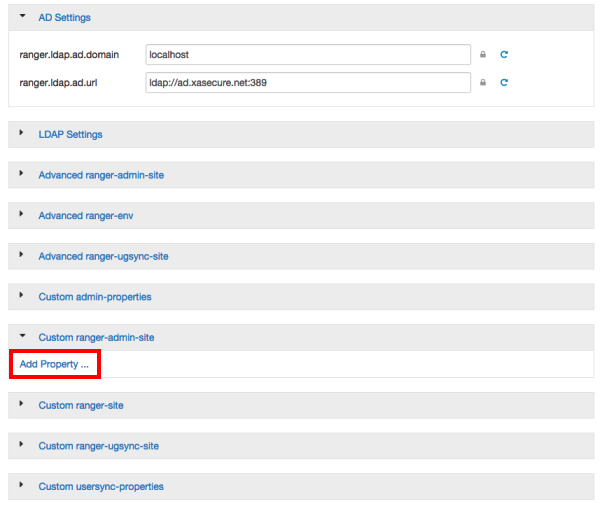Click the ranger.ldap.ad.domain input field
The image size is (600, 511).
pos(307,55)
